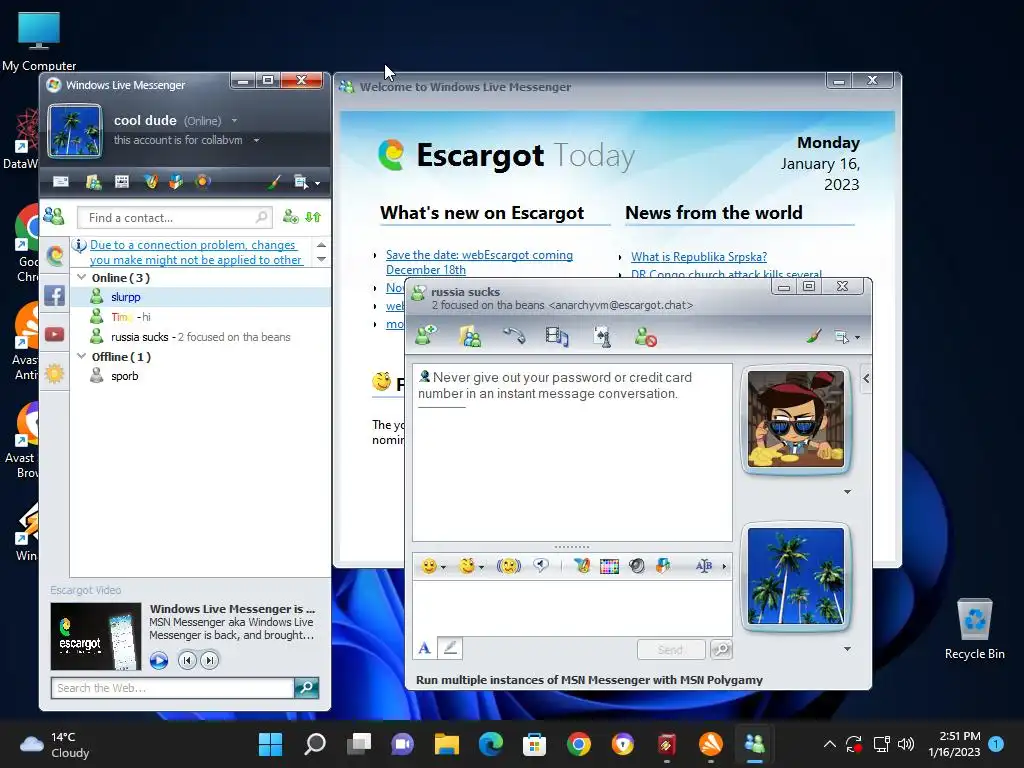This screenshot has height=768, width=1024.
Task: Click the butterfly brush icon in chat input toolbar
Action: tap(582, 566)
